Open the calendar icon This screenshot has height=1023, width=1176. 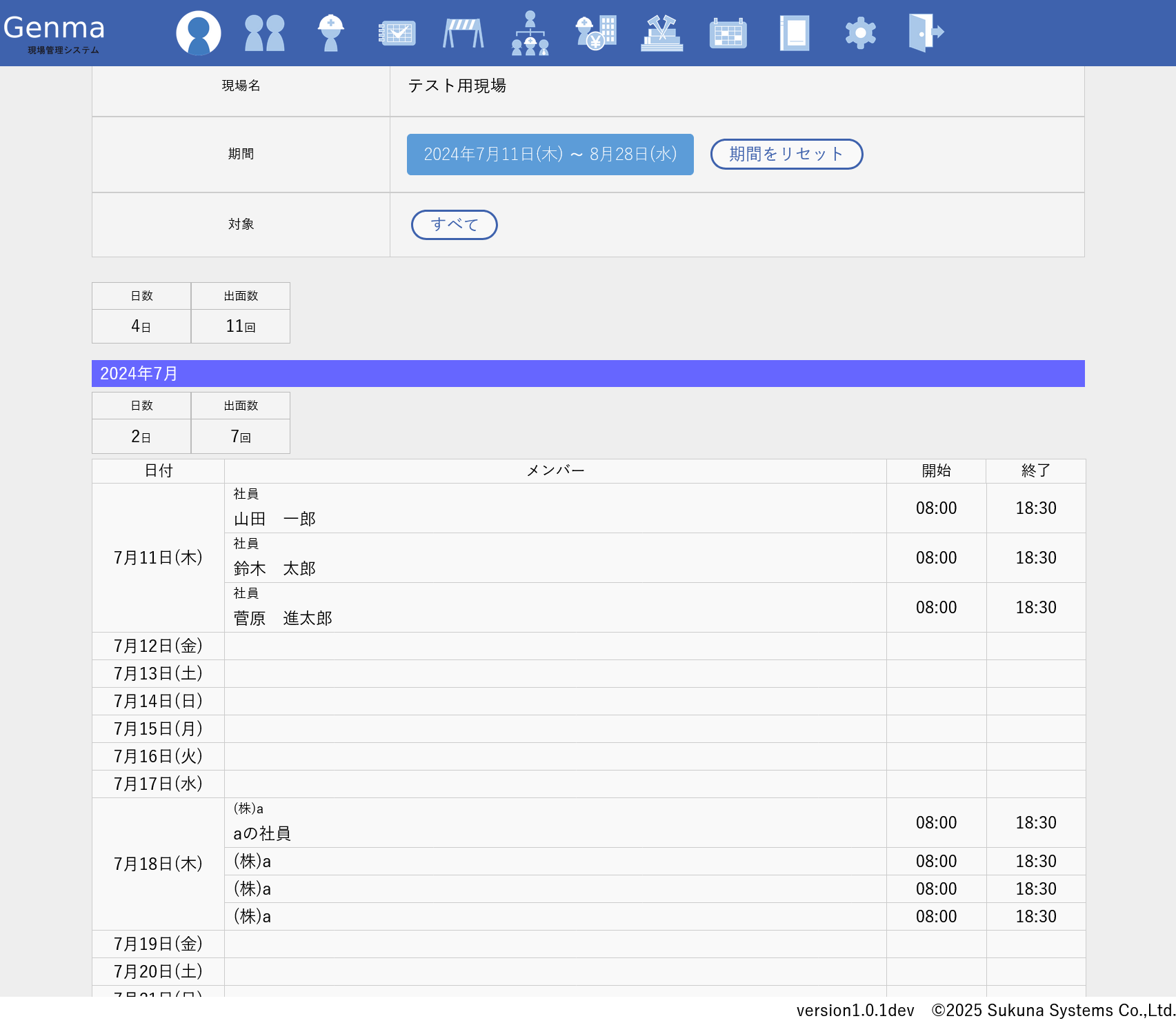coord(728,32)
